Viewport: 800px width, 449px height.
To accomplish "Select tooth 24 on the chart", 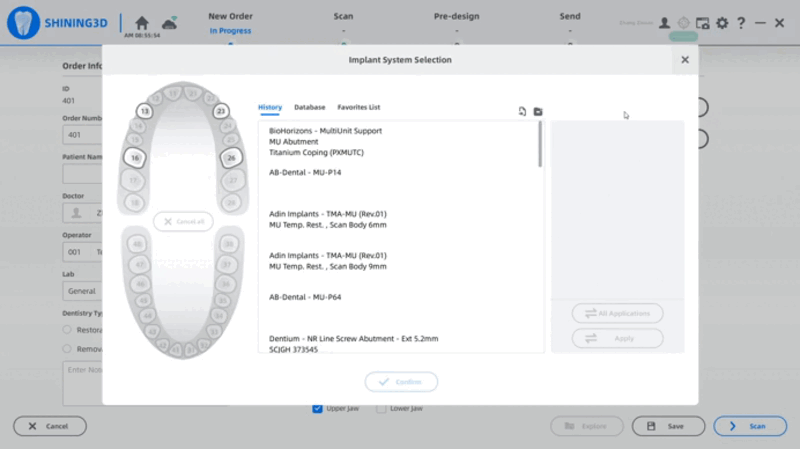I will tap(228, 125).
